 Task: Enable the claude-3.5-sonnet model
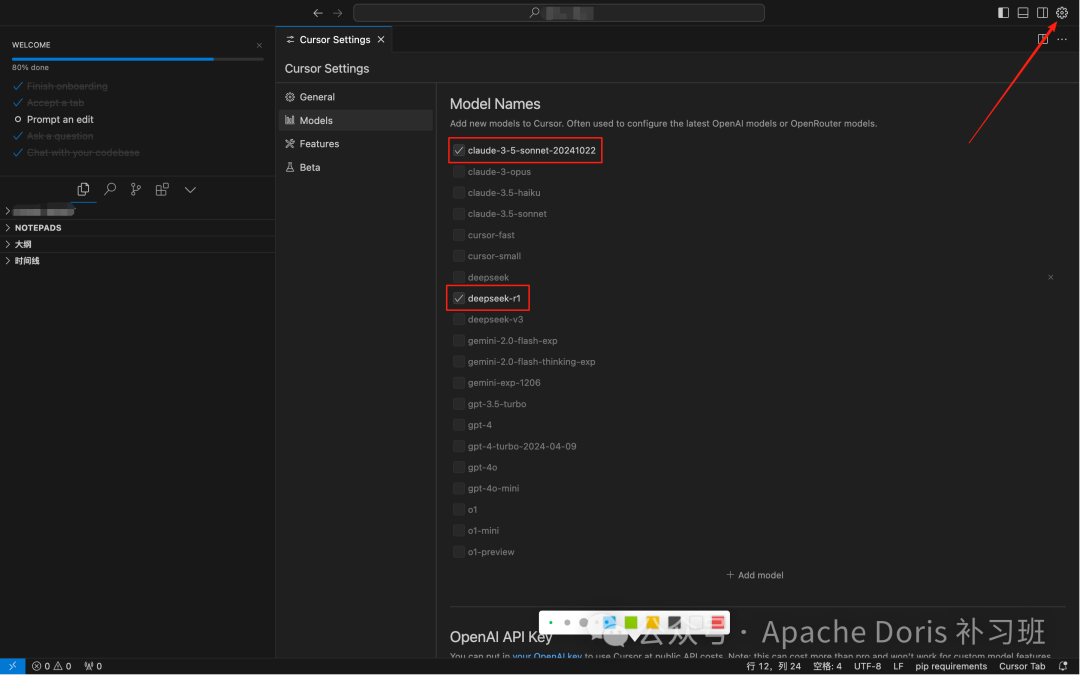pos(459,214)
